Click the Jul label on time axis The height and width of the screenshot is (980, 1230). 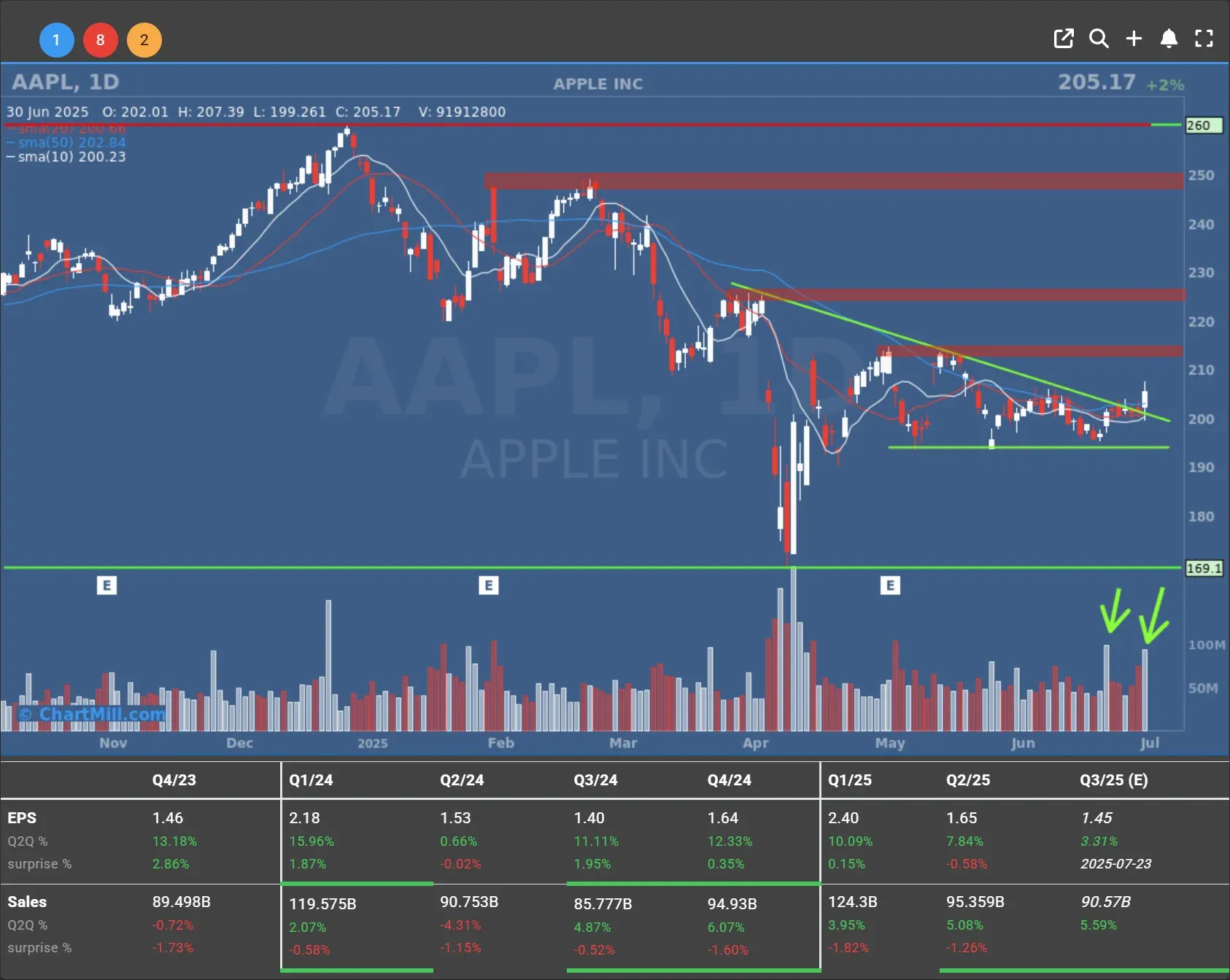pos(1150,742)
